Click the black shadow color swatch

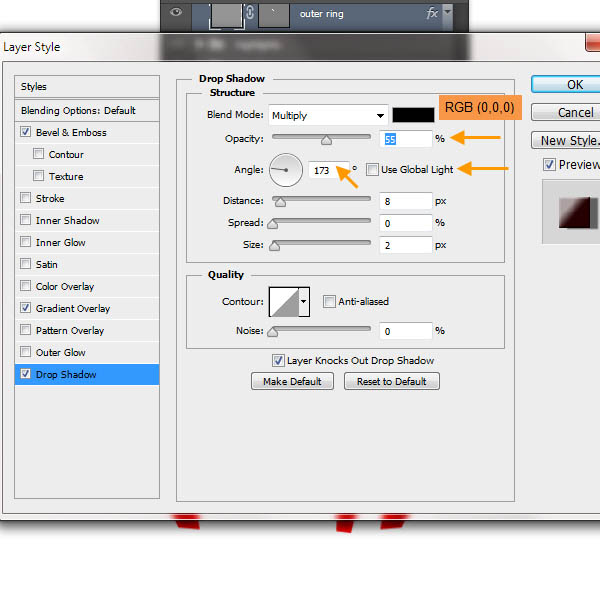pyautogui.click(x=412, y=115)
